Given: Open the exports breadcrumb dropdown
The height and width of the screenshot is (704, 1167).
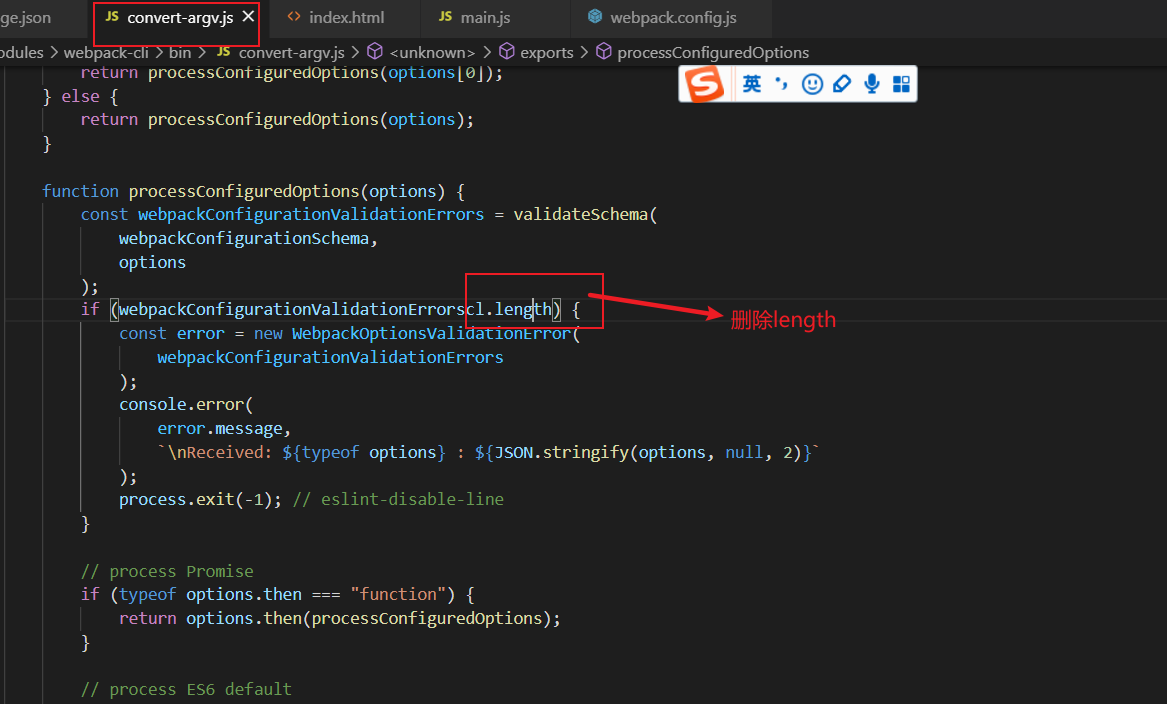Looking at the screenshot, I should tap(546, 52).
